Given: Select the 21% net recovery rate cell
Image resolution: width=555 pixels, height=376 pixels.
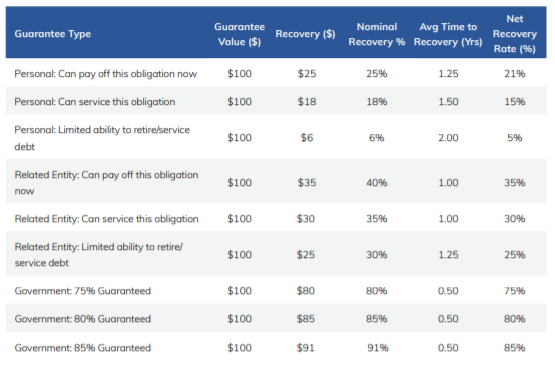Looking at the screenshot, I should point(515,74).
